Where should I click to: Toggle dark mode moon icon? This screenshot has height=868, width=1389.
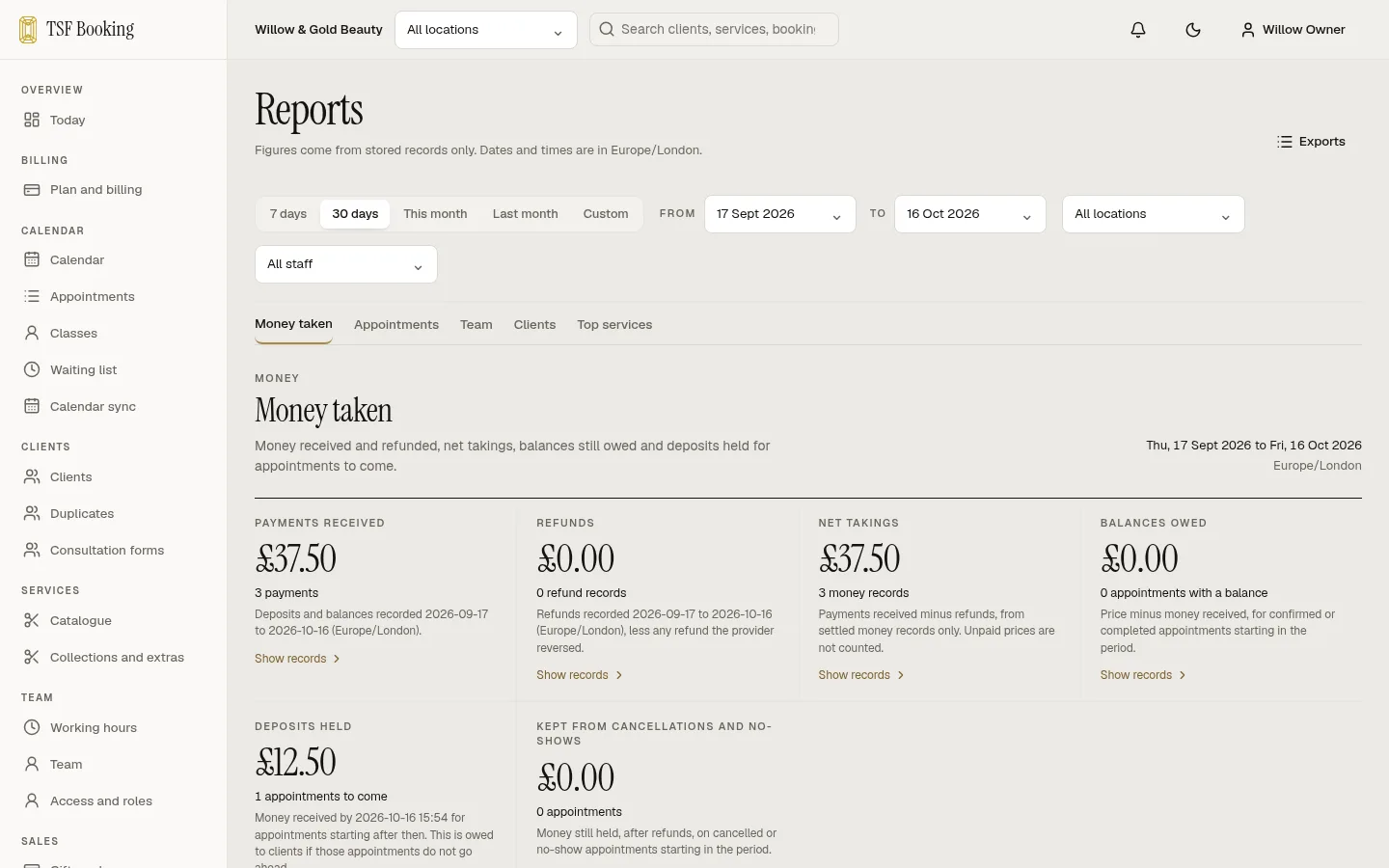click(x=1193, y=30)
